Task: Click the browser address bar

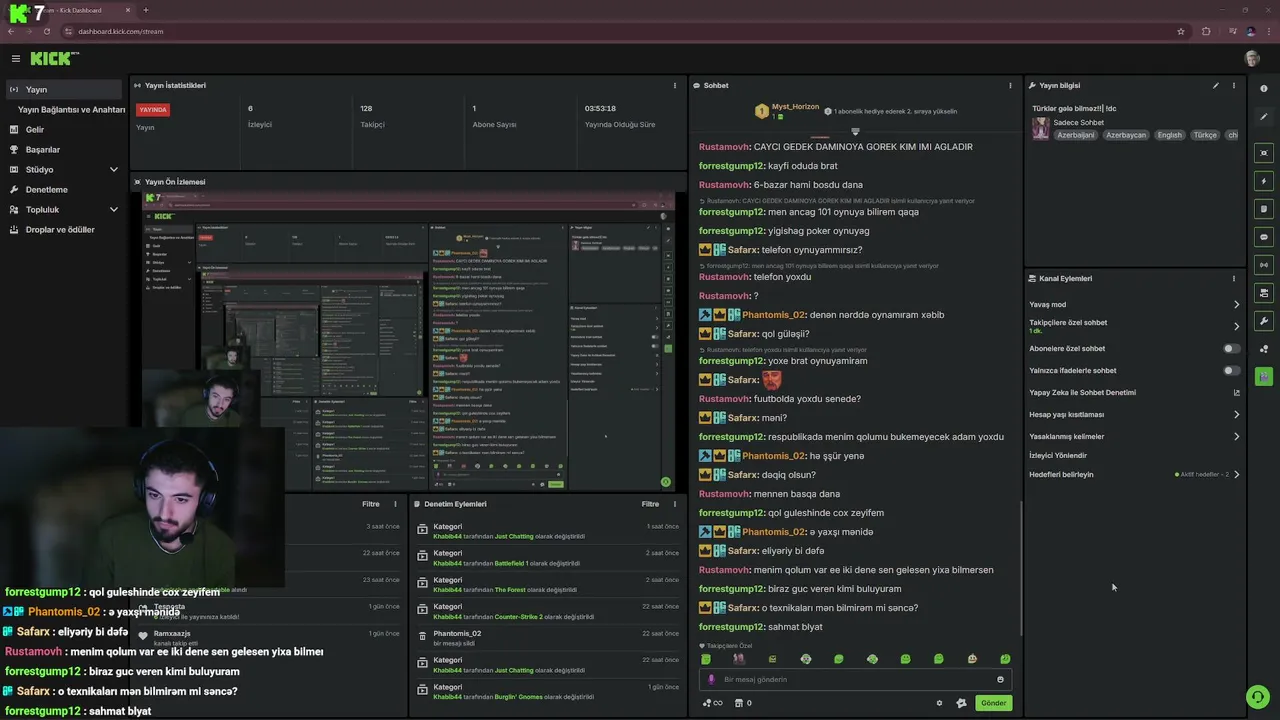Action: point(620,31)
